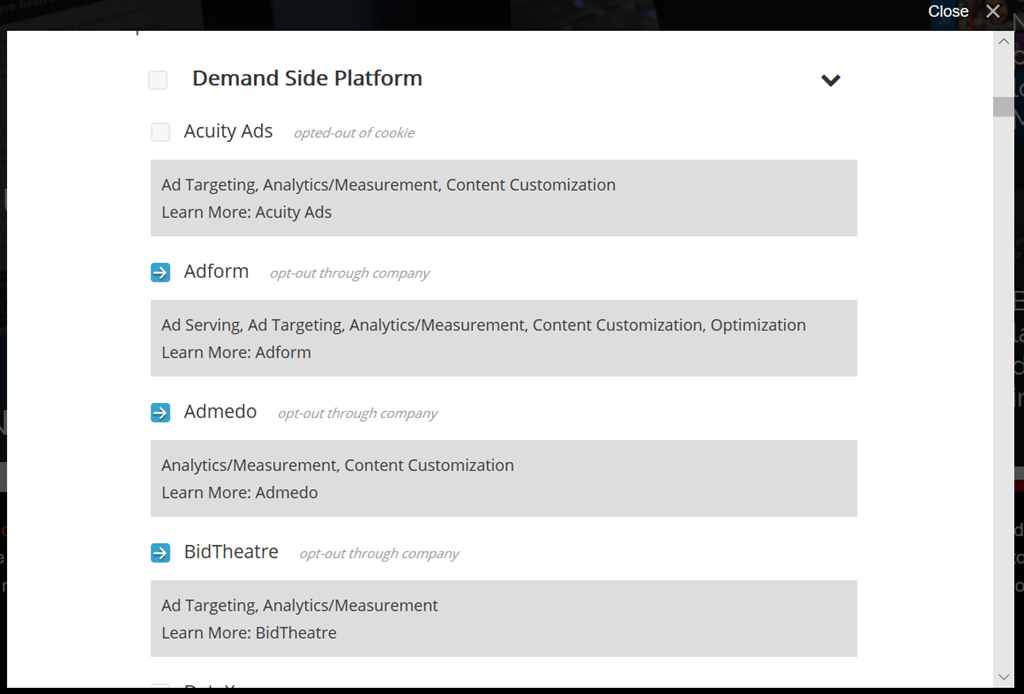Click the vertical scrollbar thumb
Screen dimensions: 1024x694
[1003, 107]
